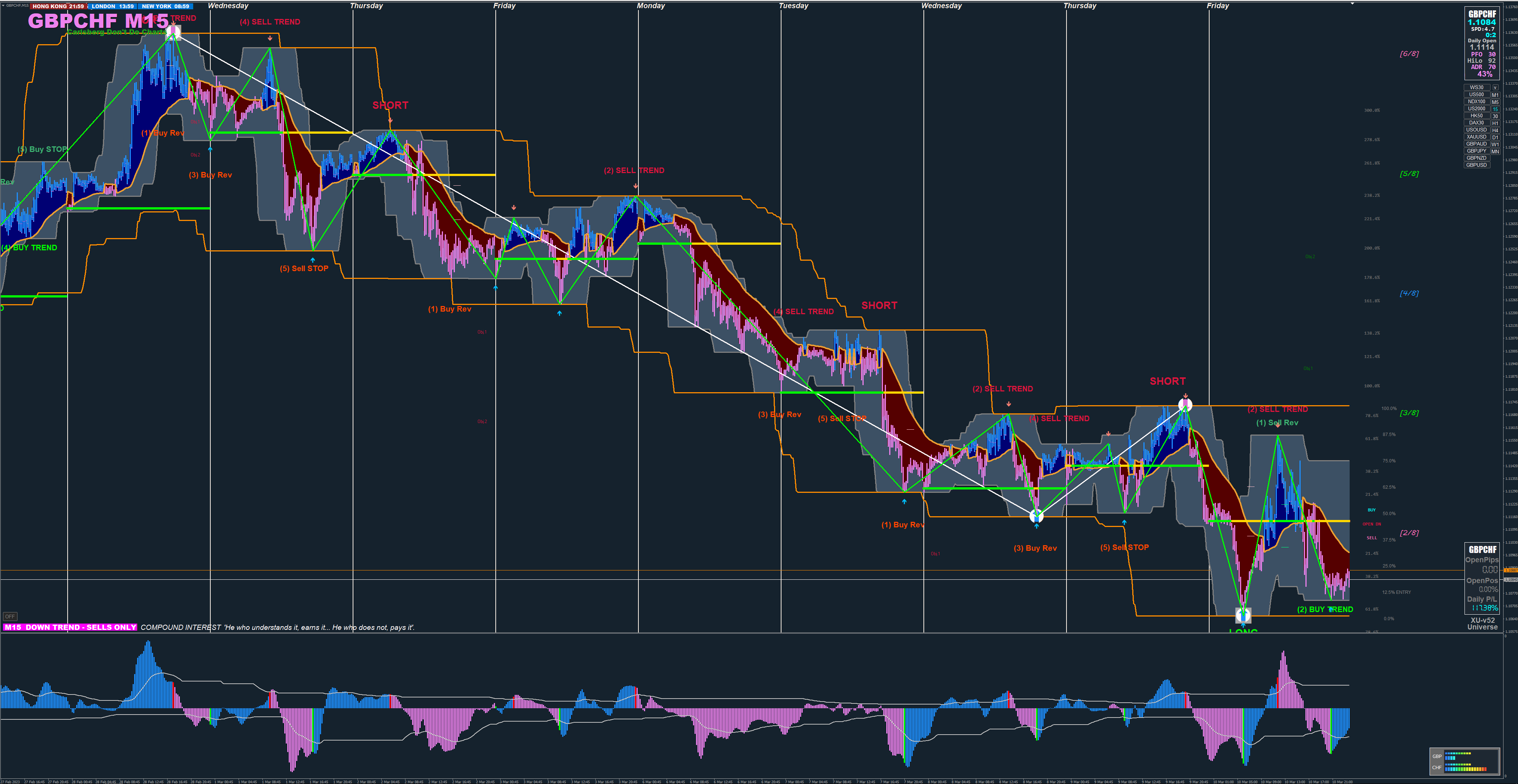The height and width of the screenshot is (784, 1518).
Task: Click the red down arrow below (4) SELL TREND
Action: pos(270,38)
